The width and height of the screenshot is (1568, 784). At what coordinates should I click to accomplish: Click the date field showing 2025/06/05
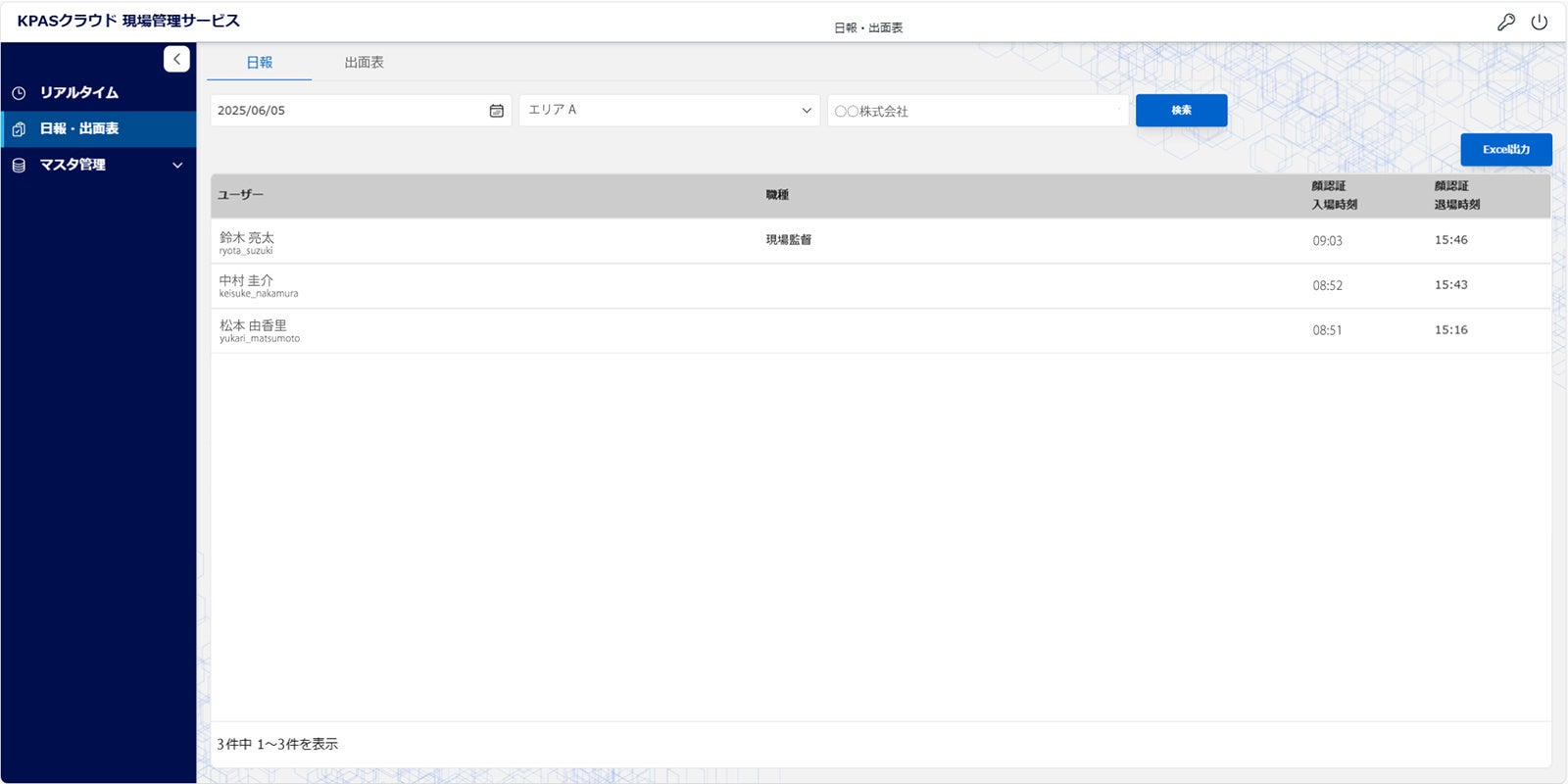click(361, 111)
